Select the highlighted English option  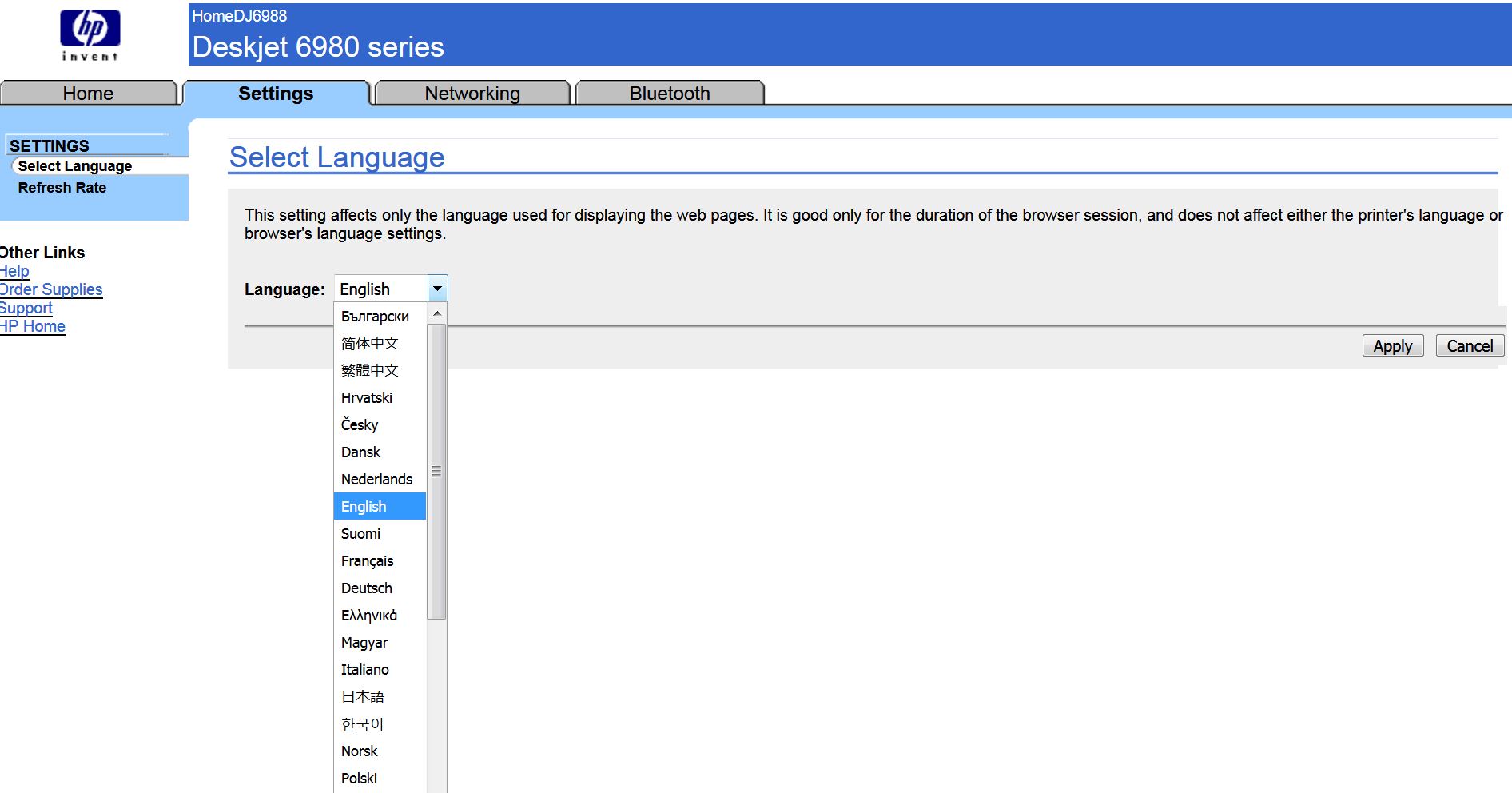coord(380,507)
